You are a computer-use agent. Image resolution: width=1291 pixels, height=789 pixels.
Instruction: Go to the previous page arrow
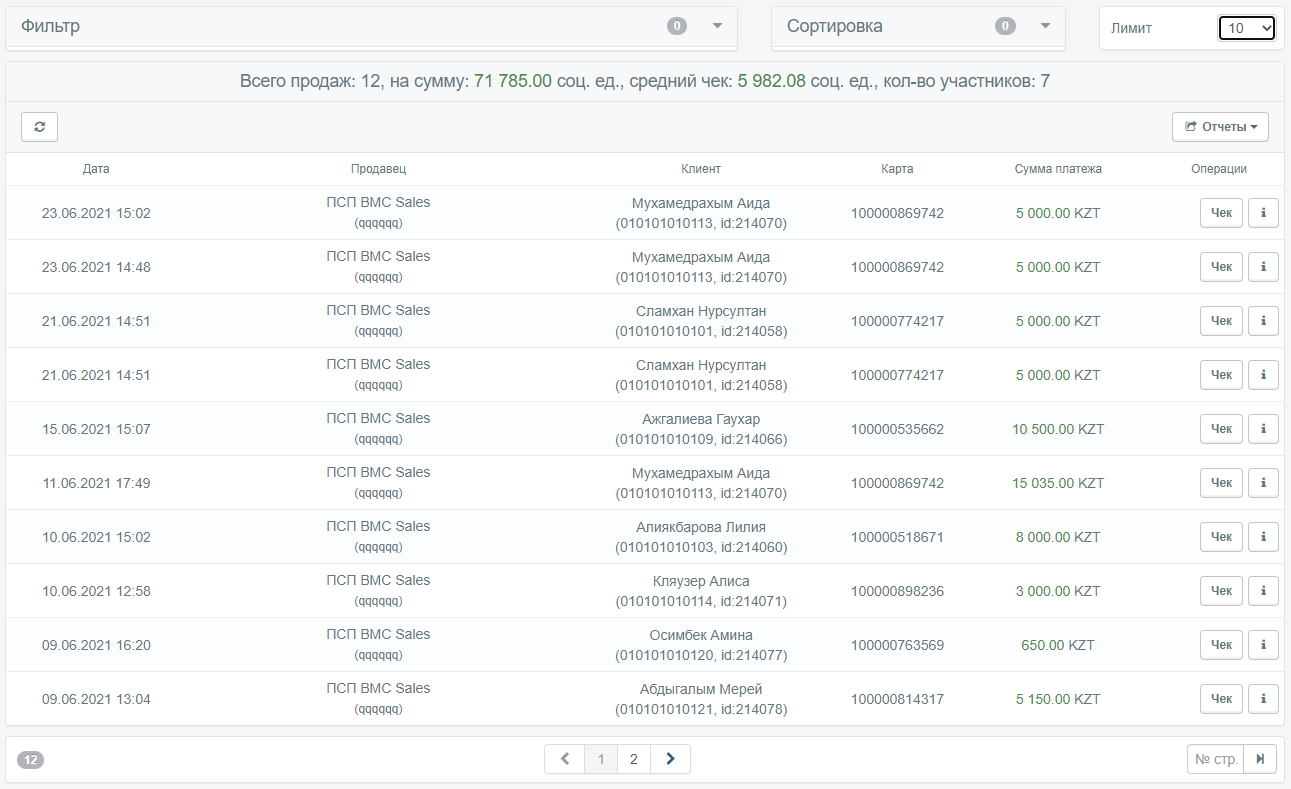[565, 759]
